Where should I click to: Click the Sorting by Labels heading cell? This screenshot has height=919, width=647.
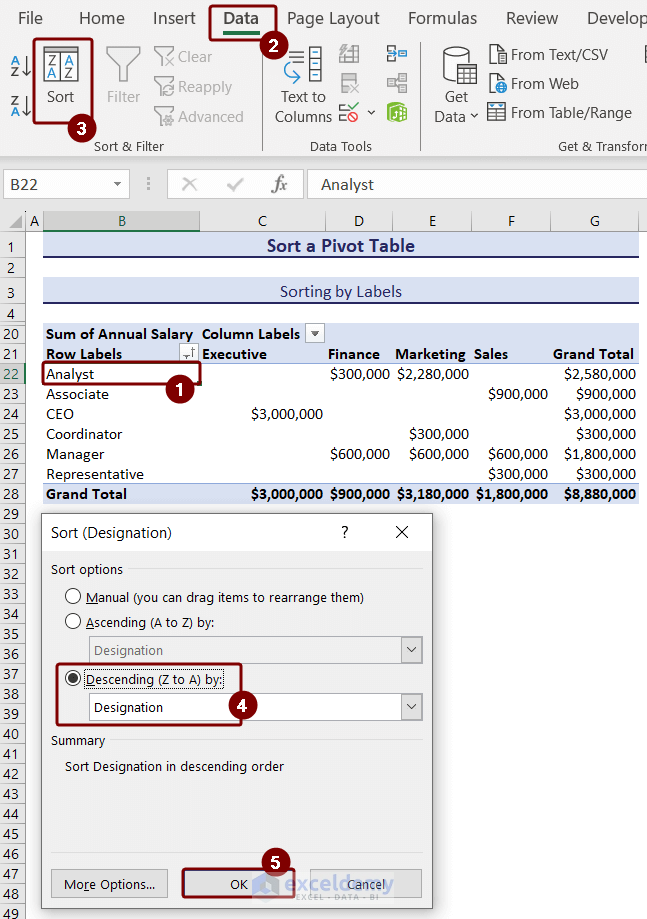(340, 291)
